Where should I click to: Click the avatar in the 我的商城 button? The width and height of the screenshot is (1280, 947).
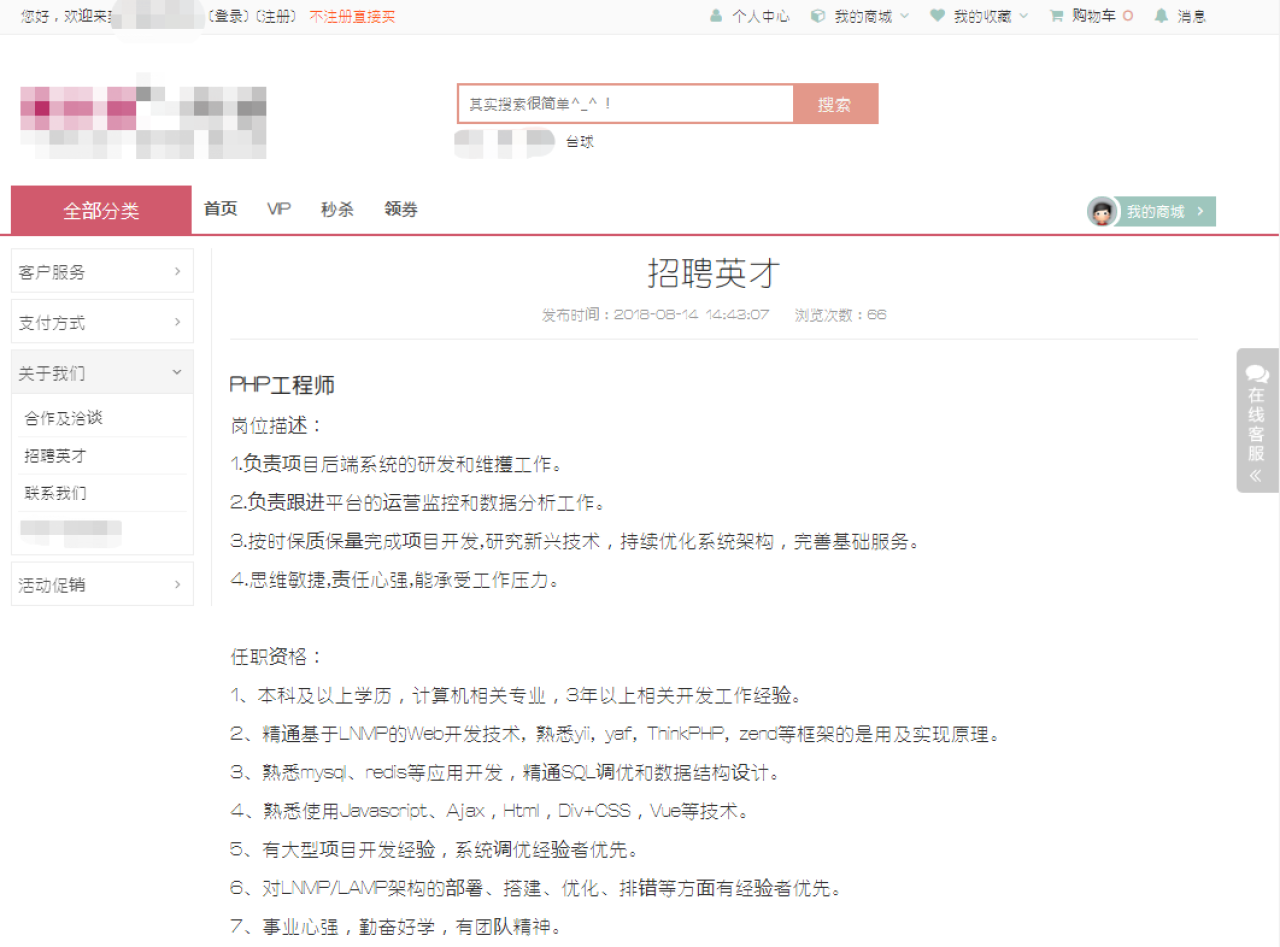click(x=1103, y=211)
